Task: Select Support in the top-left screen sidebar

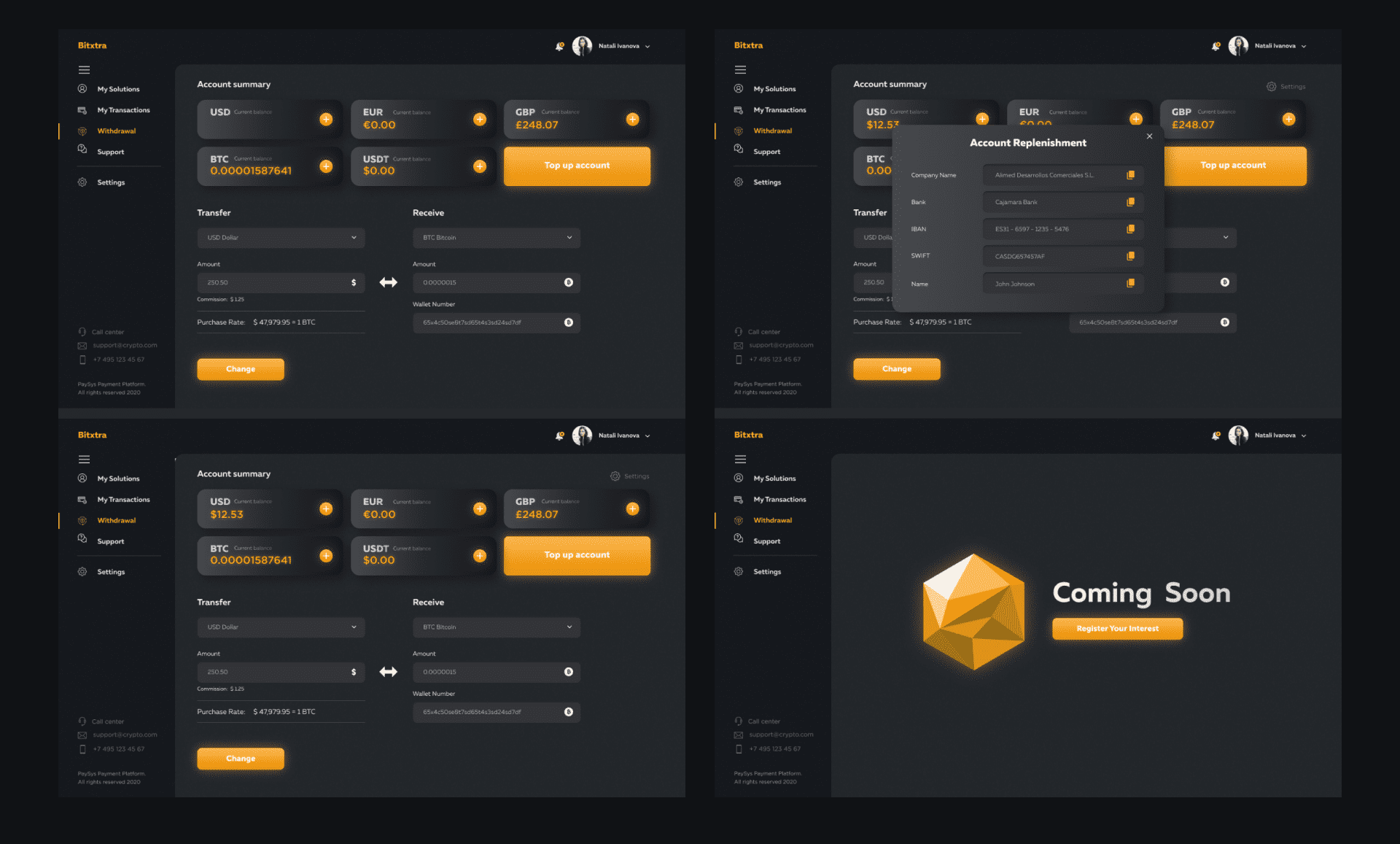Action: (x=110, y=152)
